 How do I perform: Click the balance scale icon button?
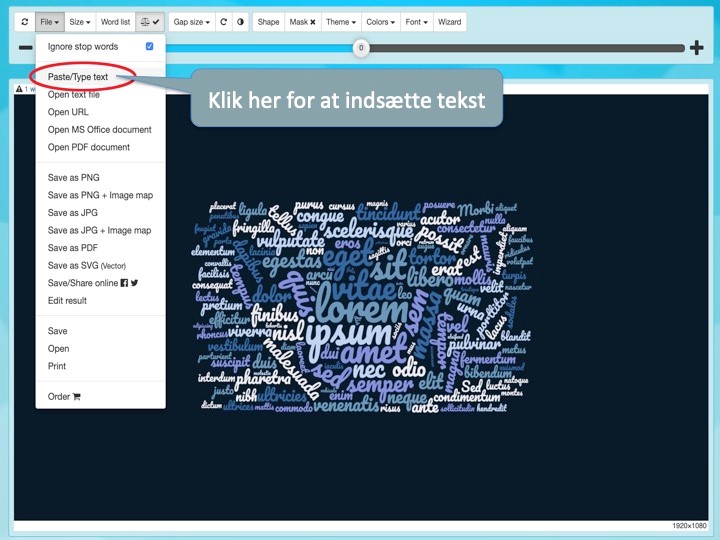(149, 21)
